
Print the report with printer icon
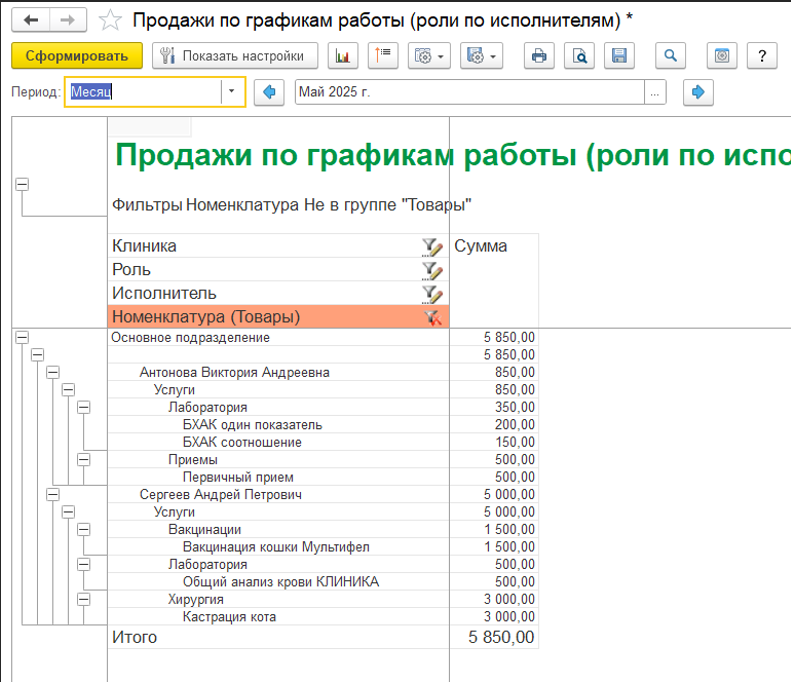click(539, 55)
